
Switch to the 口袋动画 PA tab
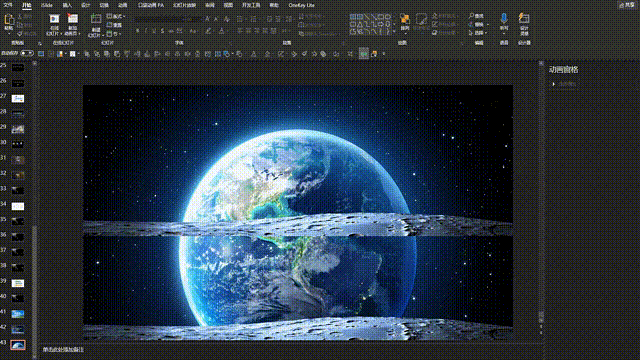point(151,5)
